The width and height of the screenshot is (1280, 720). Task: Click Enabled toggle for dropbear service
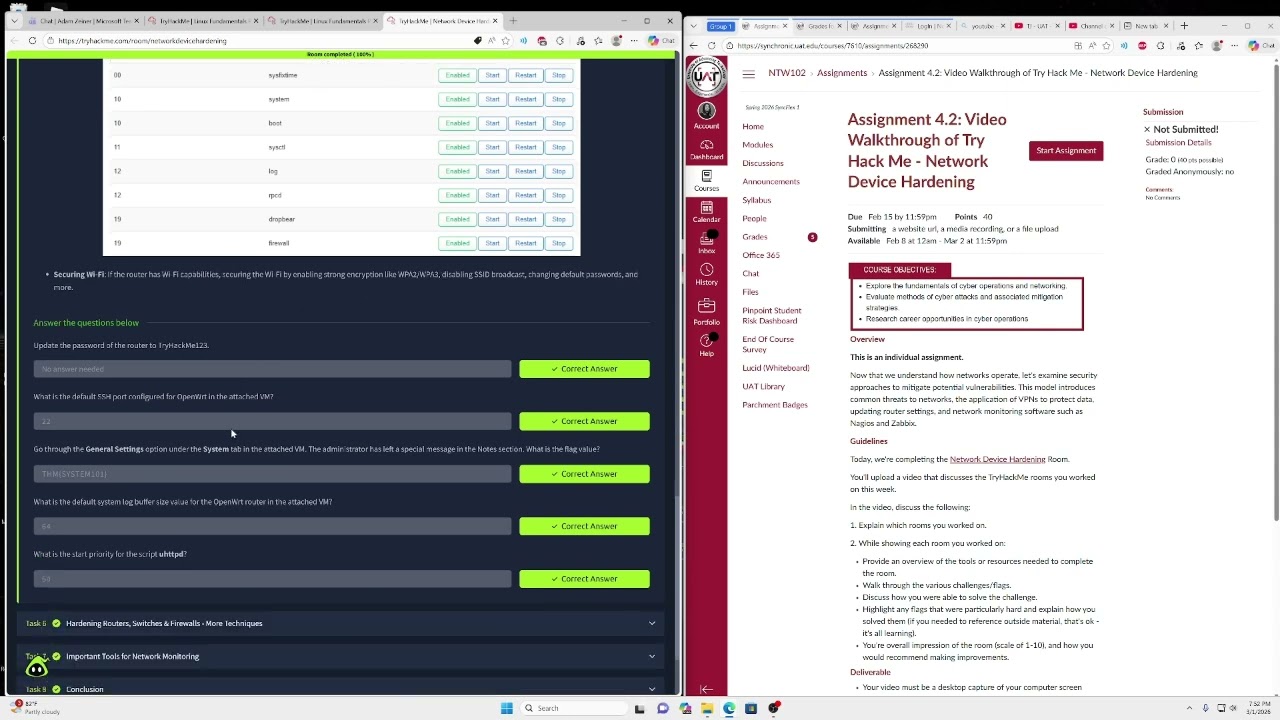(x=457, y=219)
